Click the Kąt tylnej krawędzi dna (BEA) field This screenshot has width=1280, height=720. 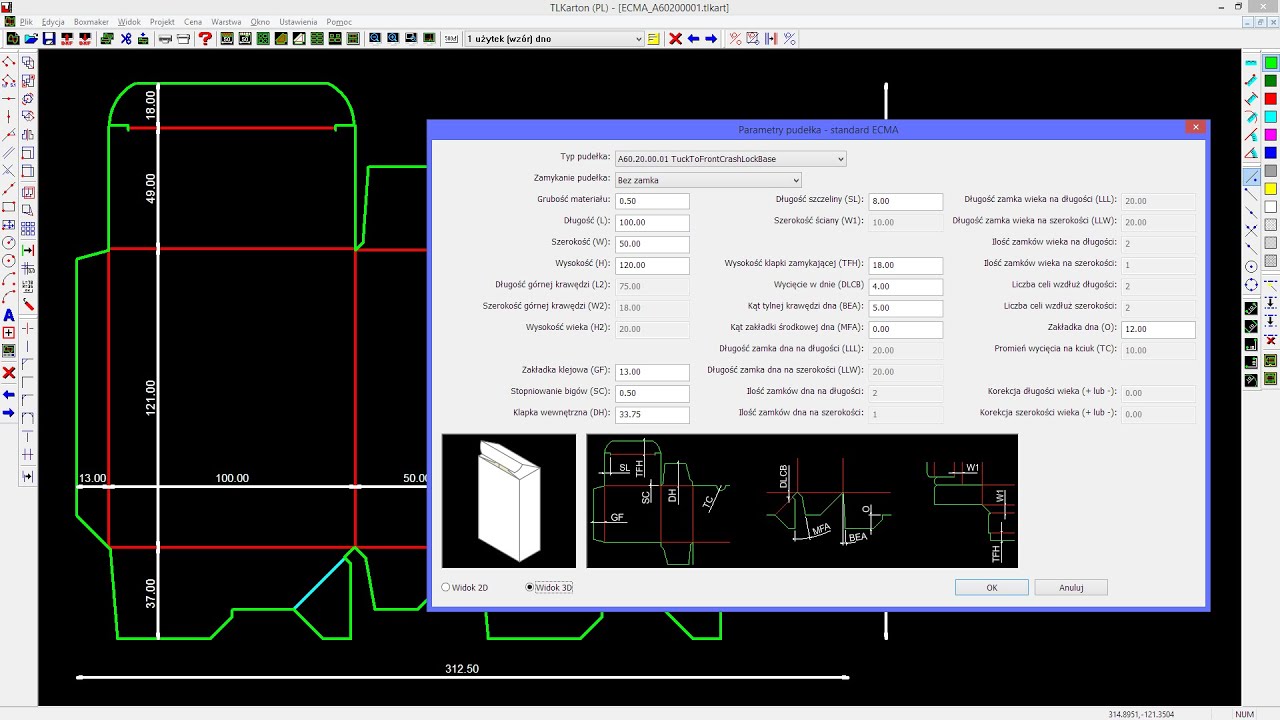[906, 308]
